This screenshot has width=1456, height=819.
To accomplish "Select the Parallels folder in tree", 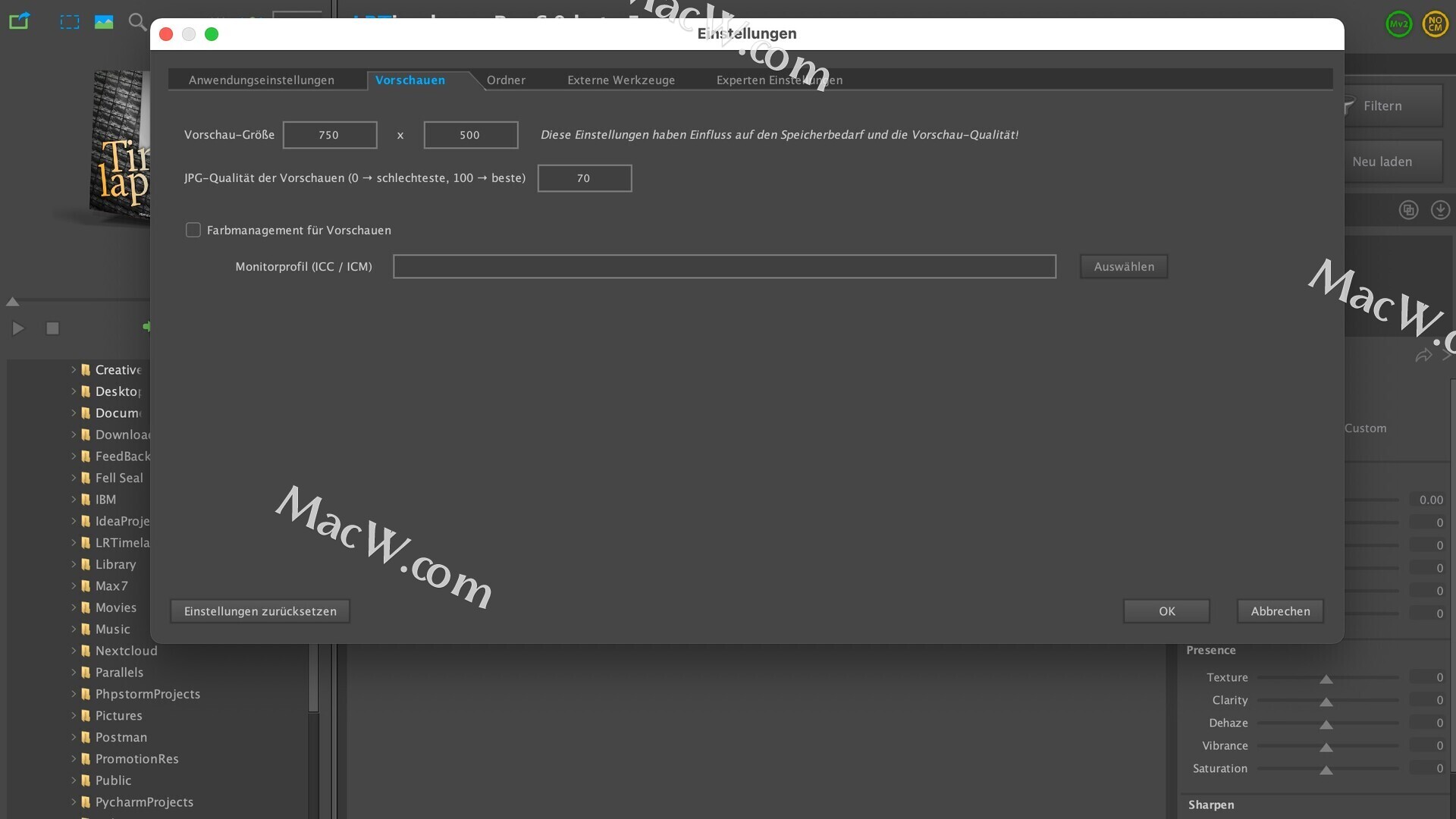I will [119, 673].
